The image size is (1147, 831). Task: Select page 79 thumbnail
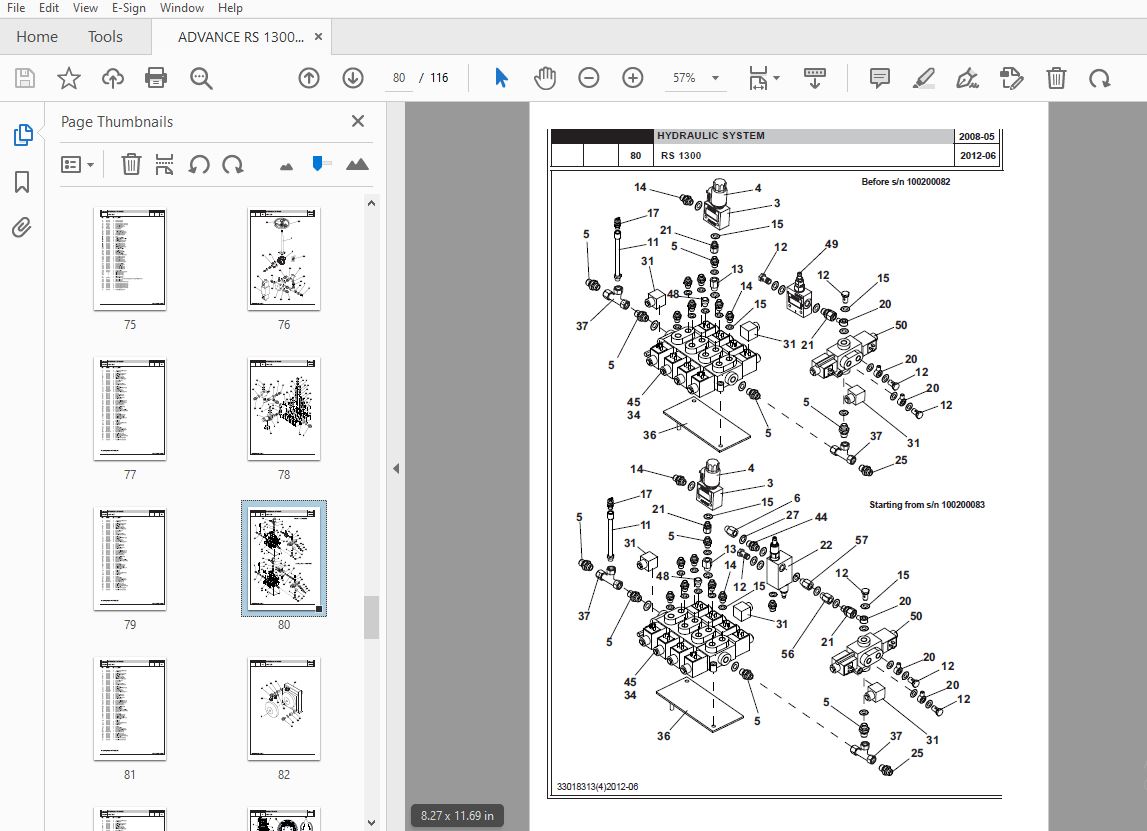click(x=130, y=559)
